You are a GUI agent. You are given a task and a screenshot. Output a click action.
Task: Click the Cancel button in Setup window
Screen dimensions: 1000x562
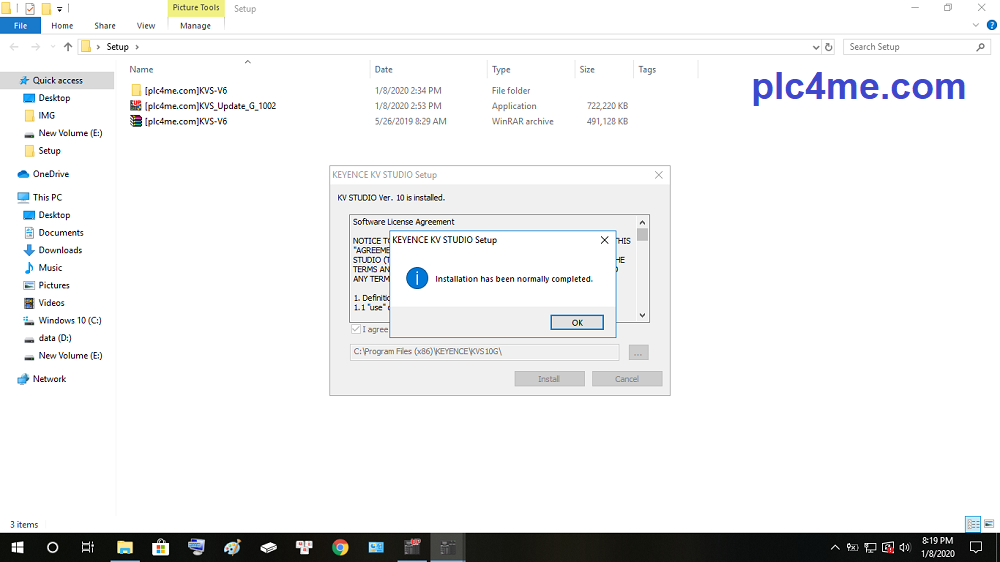[626, 379]
